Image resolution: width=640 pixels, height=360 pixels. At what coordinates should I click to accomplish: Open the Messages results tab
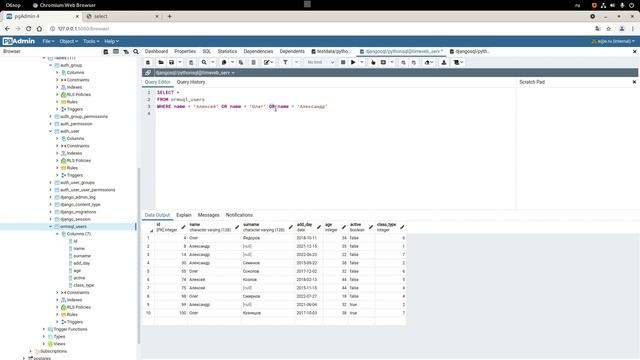209,215
